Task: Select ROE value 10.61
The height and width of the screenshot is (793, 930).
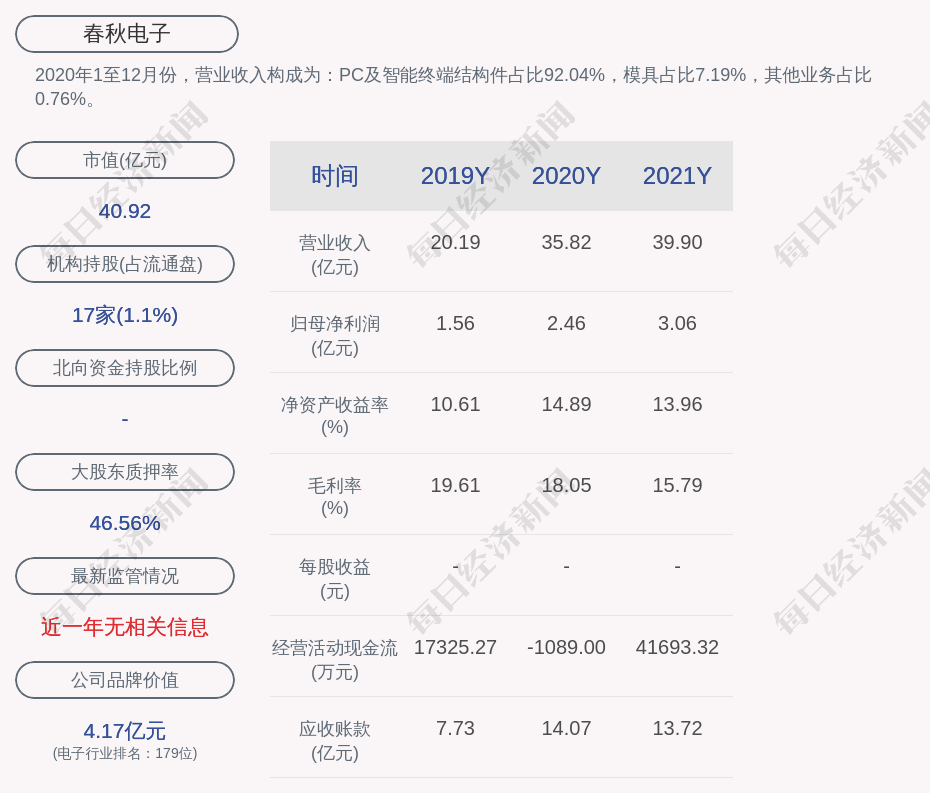Action: click(456, 405)
